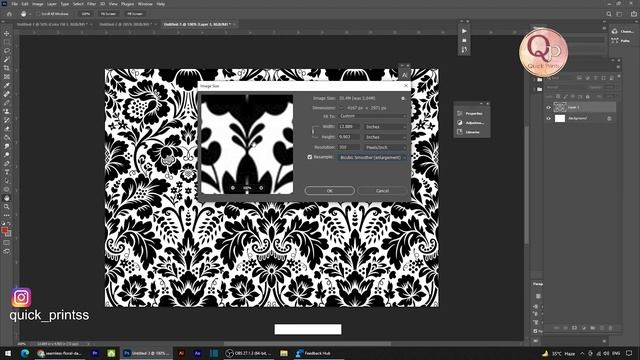Zoom out the Image Size preview
Viewport: 640px width, 360px height.
click(x=233, y=188)
